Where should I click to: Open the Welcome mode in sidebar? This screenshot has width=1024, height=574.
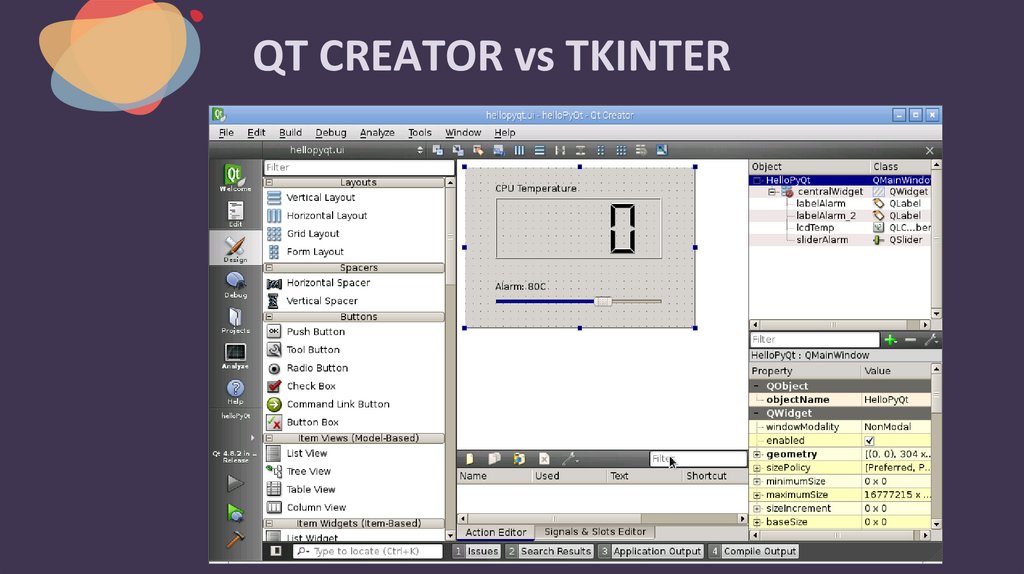pyautogui.click(x=235, y=177)
